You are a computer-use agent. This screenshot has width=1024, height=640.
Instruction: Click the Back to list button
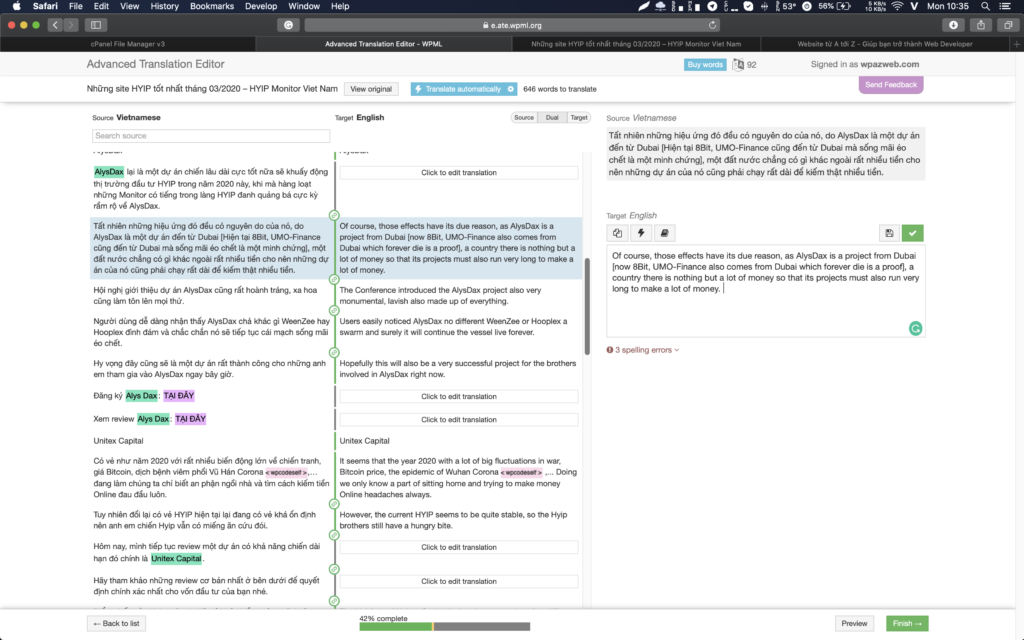point(116,624)
